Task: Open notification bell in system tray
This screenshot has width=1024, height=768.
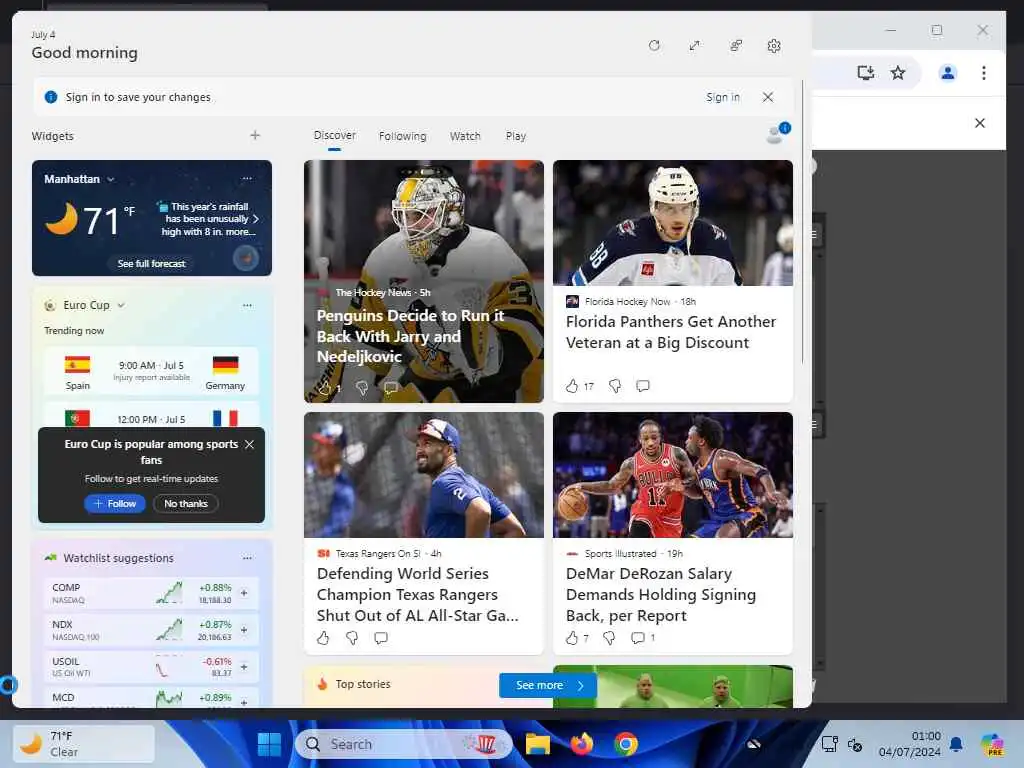Action: [x=956, y=744]
